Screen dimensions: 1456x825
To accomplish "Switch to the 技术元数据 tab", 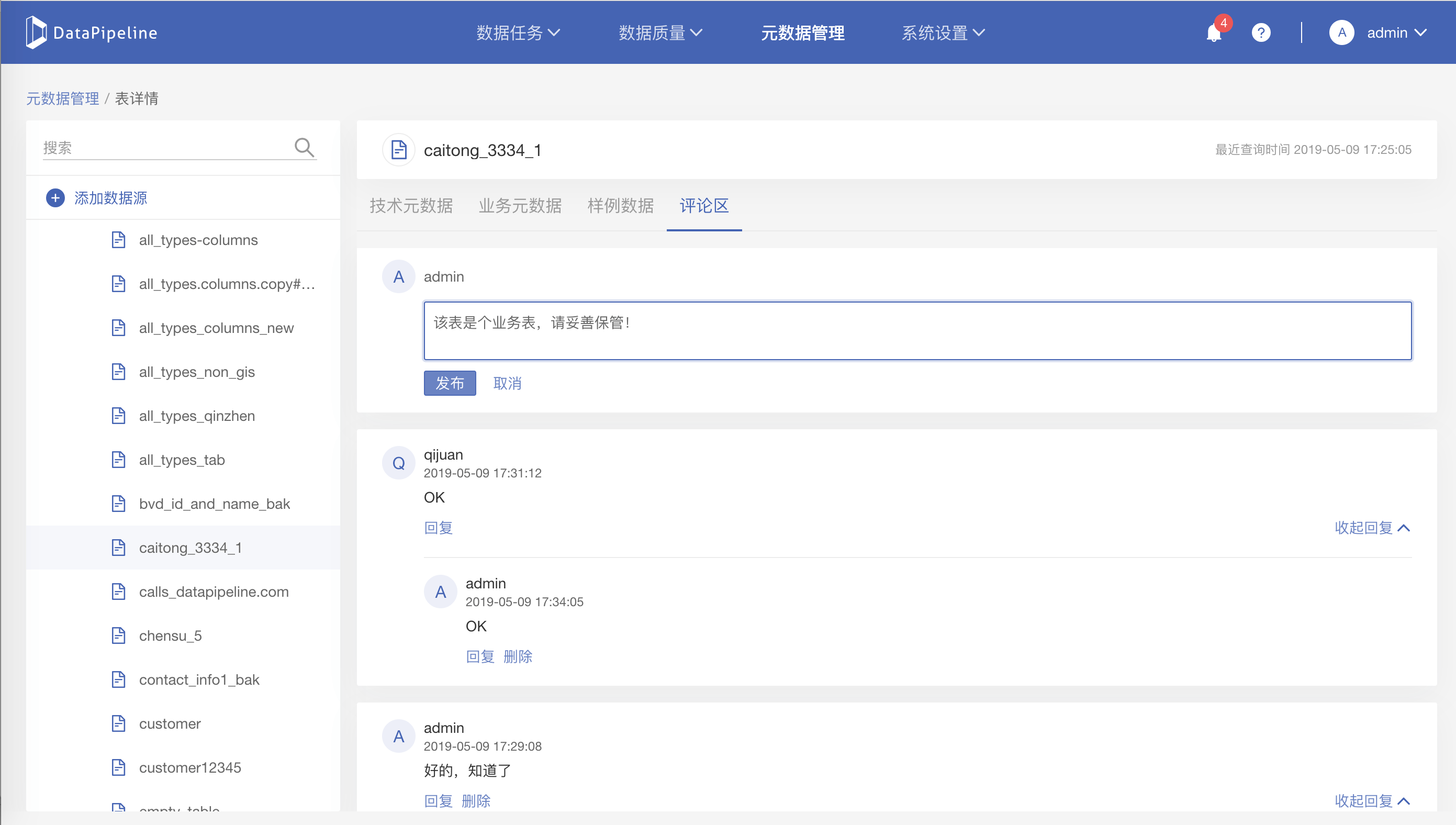I will pyautogui.click(x=411, y=206).
